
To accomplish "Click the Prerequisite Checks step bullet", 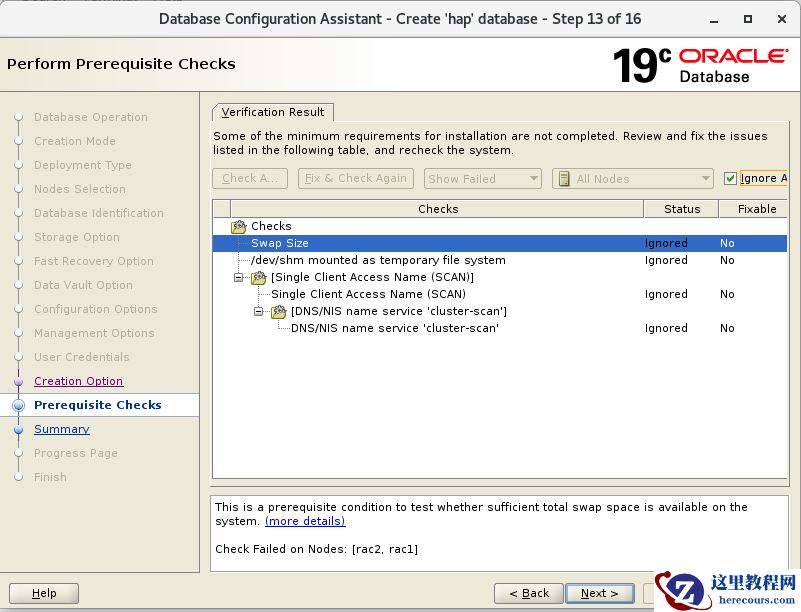I will click(x=18, y=405).
